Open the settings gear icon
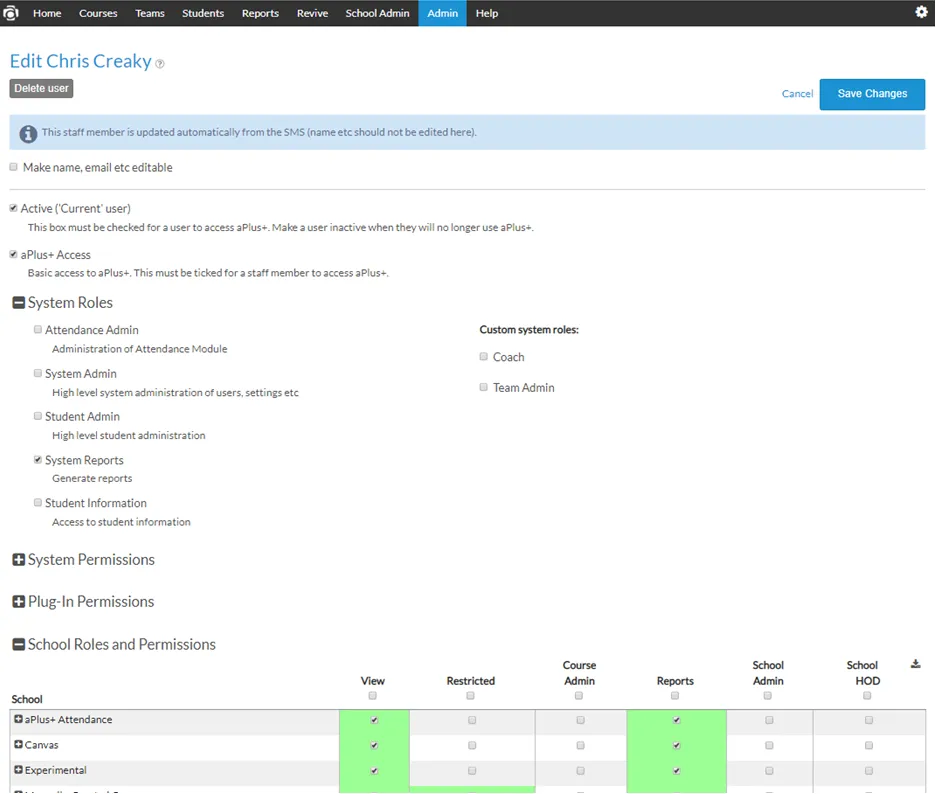The width and height of the screenshot is (936, 794). [x=921, y=12]
